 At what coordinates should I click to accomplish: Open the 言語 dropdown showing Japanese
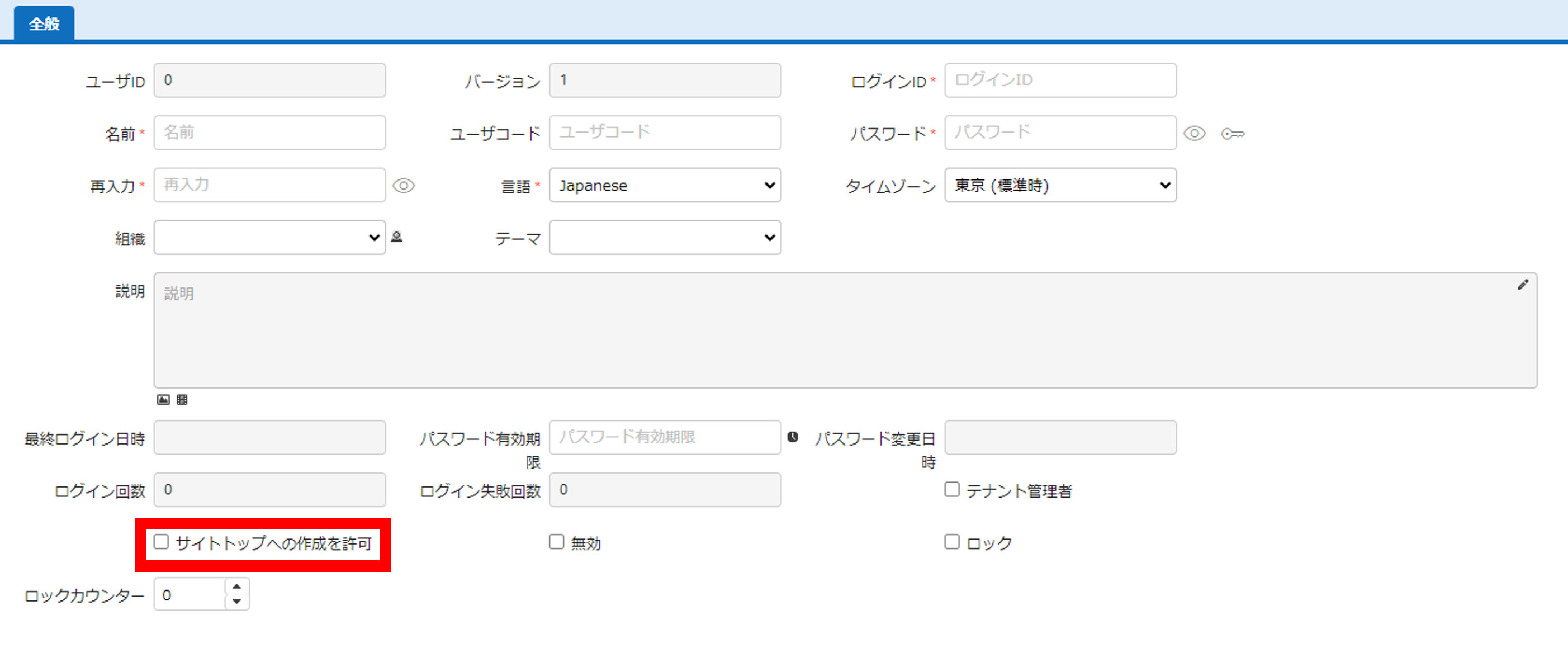pyautogui.click(x=665, y=185)
